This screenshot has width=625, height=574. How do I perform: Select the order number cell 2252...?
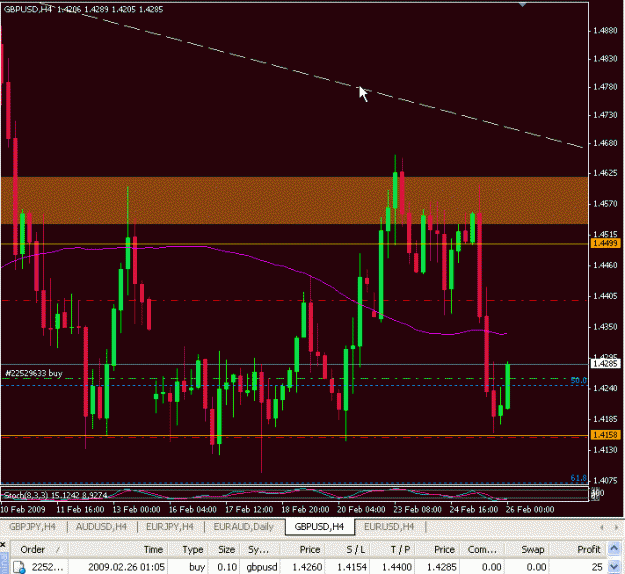[46, 567]
